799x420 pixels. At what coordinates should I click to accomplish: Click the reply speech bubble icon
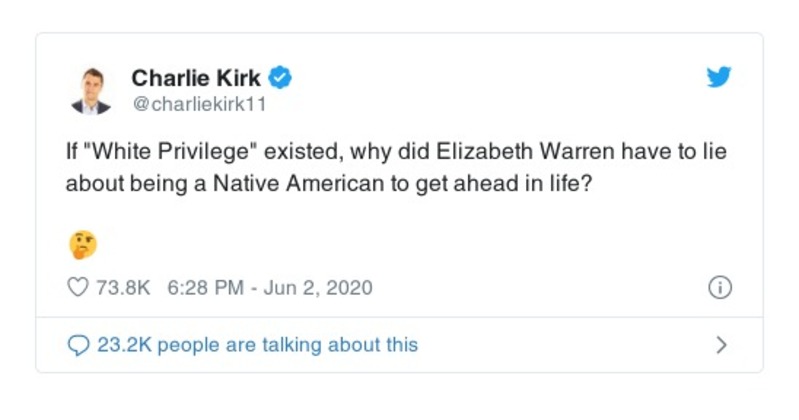click(x=78, y=345)
